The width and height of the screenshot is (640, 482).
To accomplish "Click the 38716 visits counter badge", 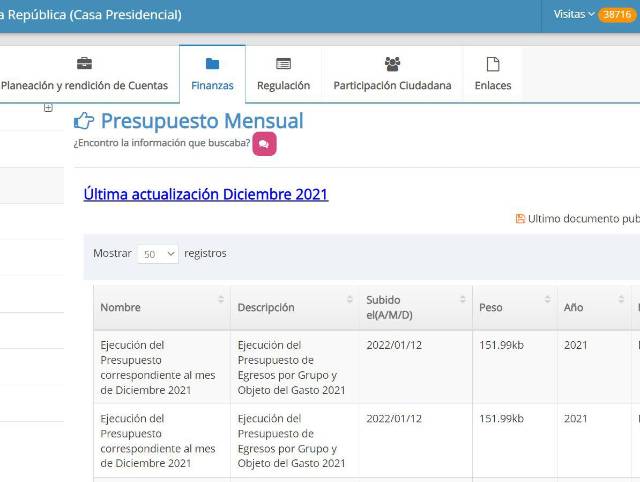I will (616, 15).
